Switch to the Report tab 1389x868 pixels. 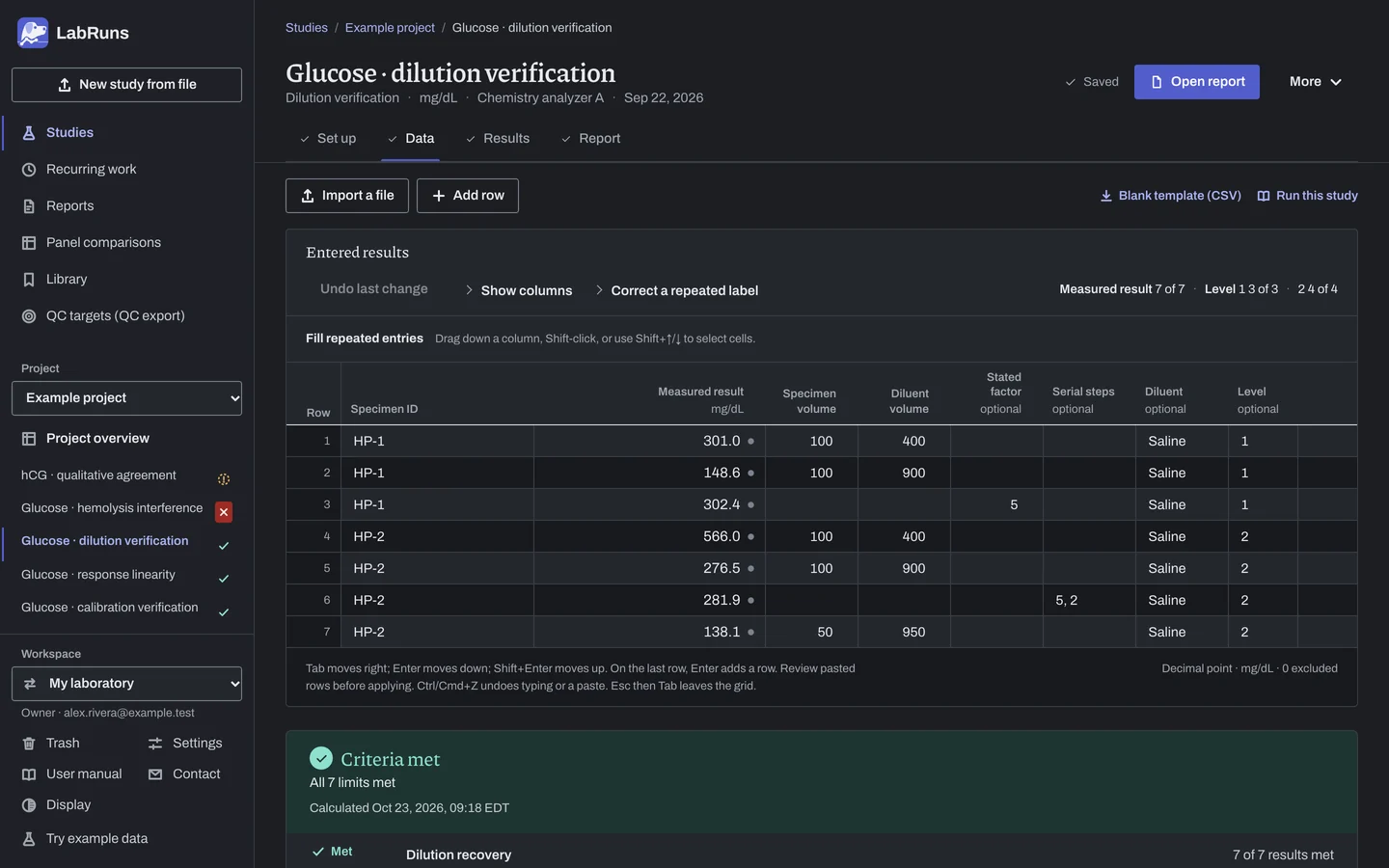point(590,139)
